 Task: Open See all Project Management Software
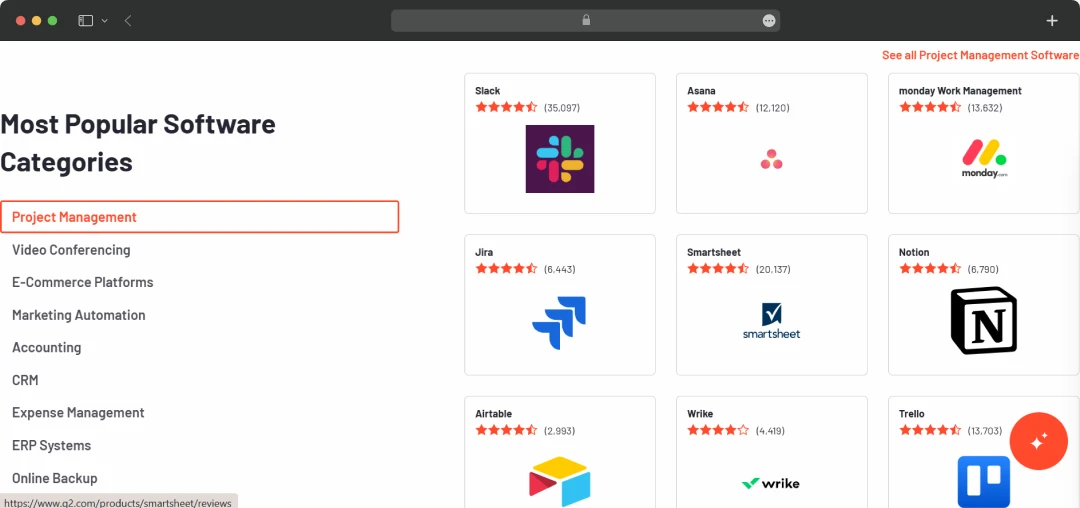pyautogui.click(x=980, y=55)
